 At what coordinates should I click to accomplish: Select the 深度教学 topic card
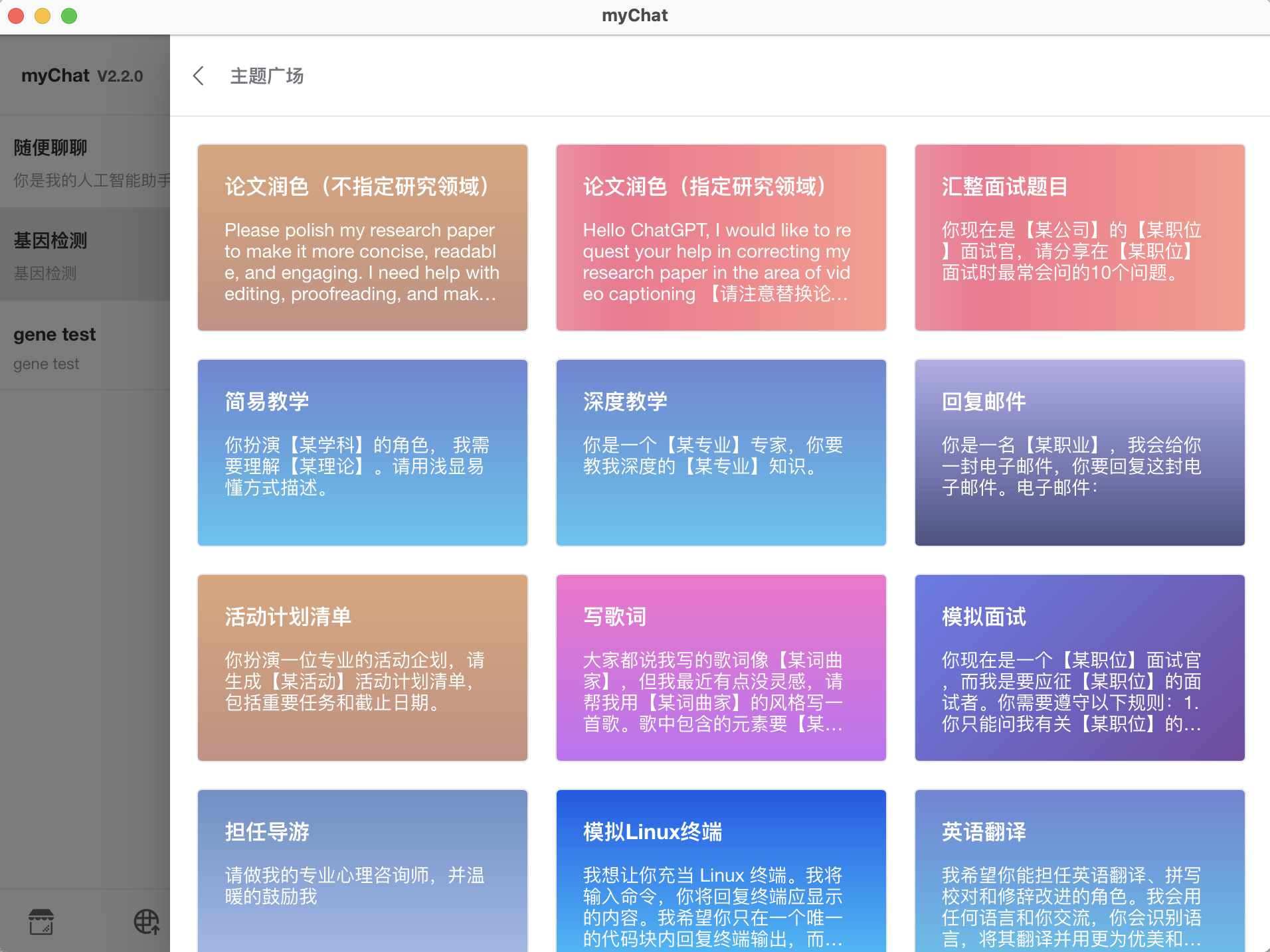[721, 453]
